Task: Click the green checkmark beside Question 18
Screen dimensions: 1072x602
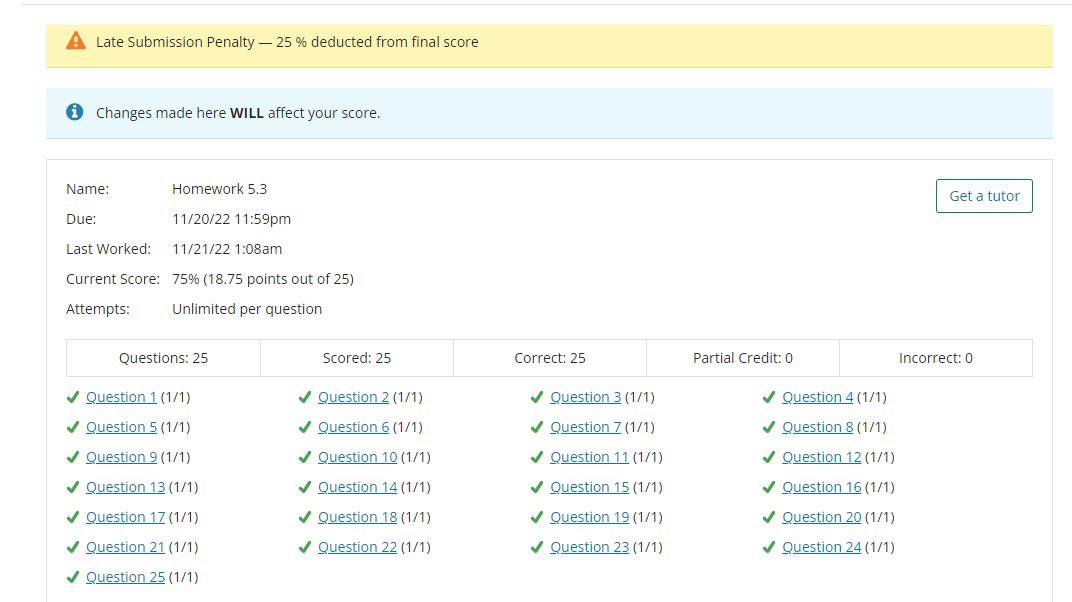Action: [305, 517]
